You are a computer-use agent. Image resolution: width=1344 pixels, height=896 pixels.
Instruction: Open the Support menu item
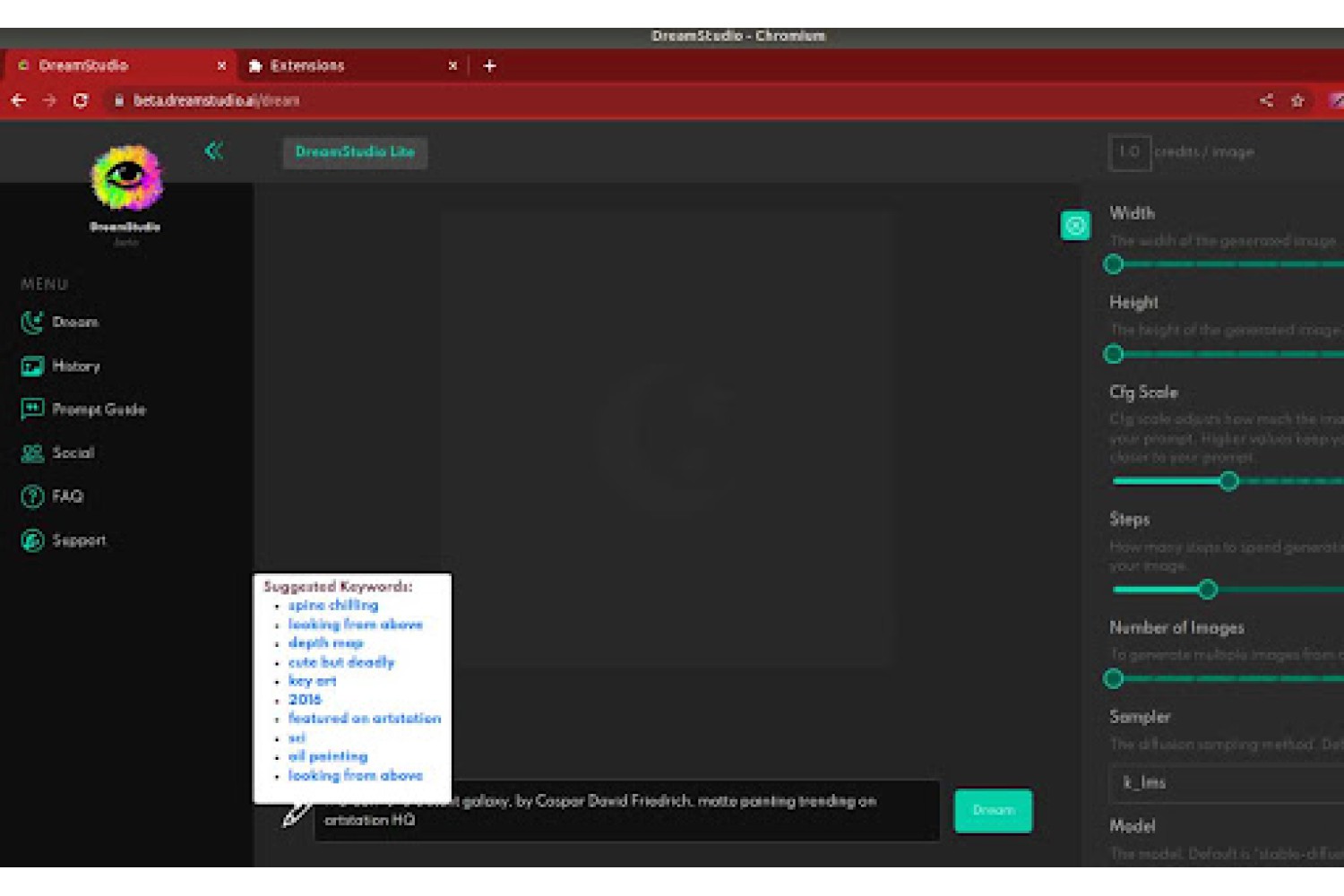tap(63, 540)
